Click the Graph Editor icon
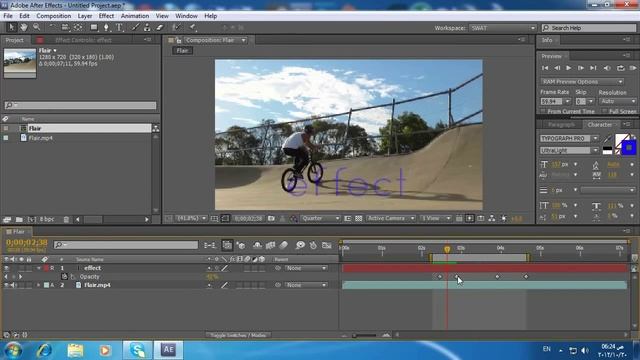Screen dimensions: 640x360 327,245
